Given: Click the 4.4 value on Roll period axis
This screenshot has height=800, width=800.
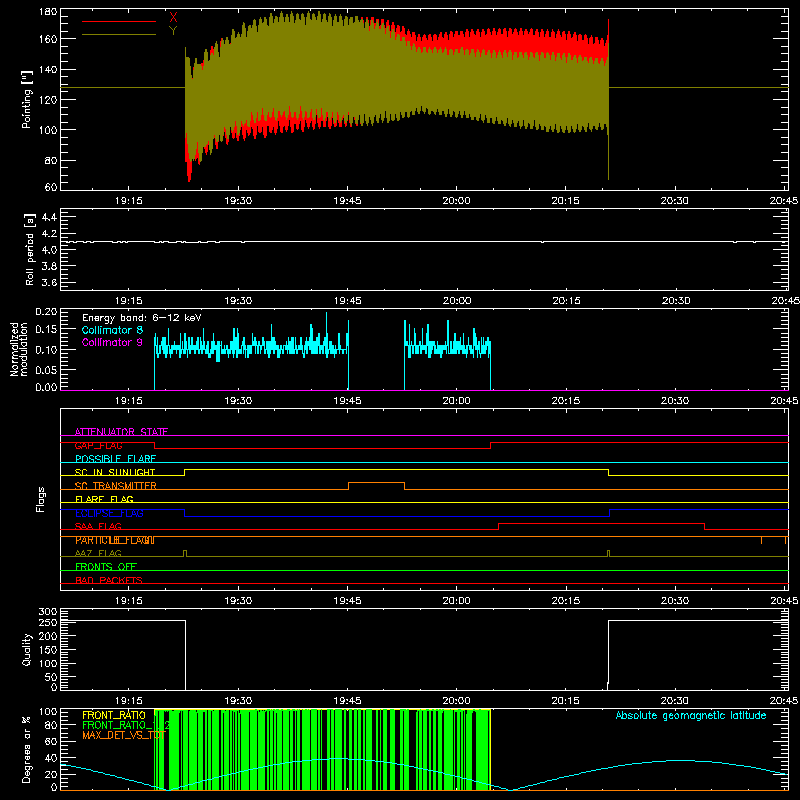Looking at the screenshot, I should pyautogui.click(x=49, y=217).
